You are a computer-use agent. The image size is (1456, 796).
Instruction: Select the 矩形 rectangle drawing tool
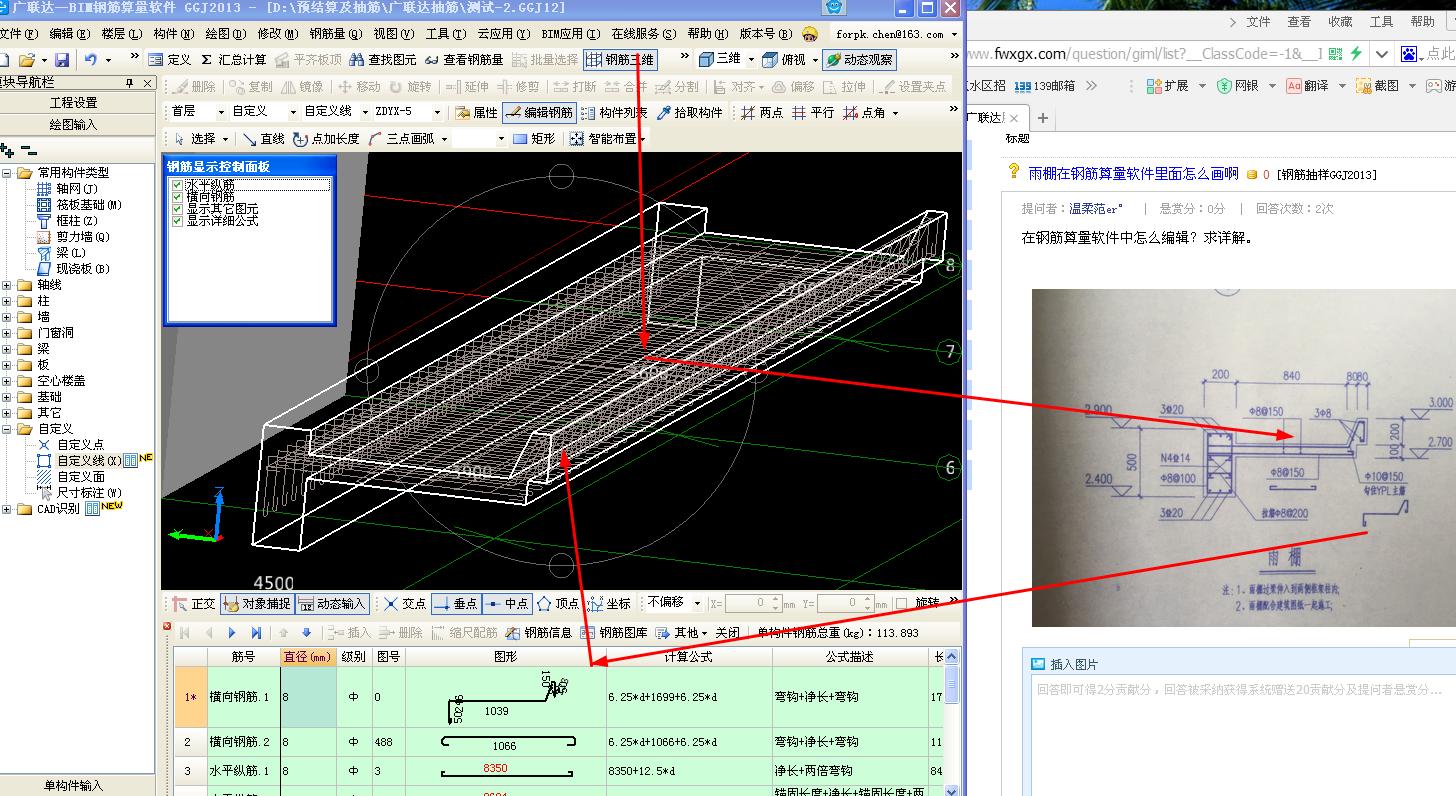tap(534, 139)
